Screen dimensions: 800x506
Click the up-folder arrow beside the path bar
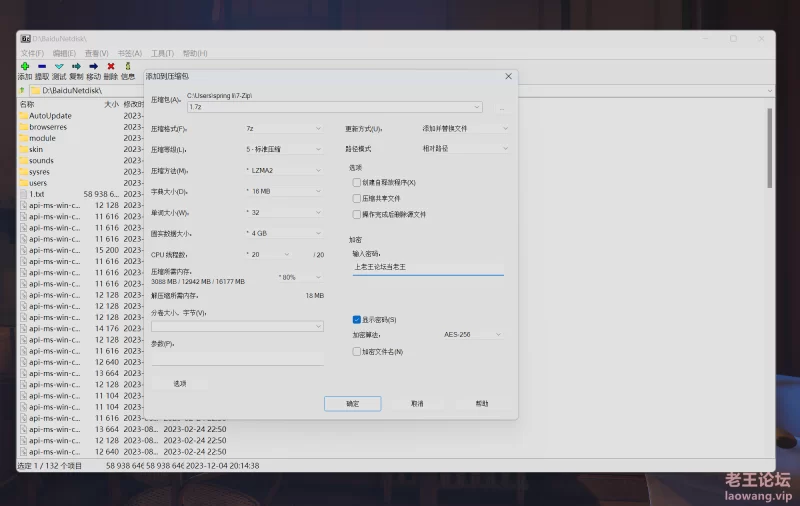[22, 90]
